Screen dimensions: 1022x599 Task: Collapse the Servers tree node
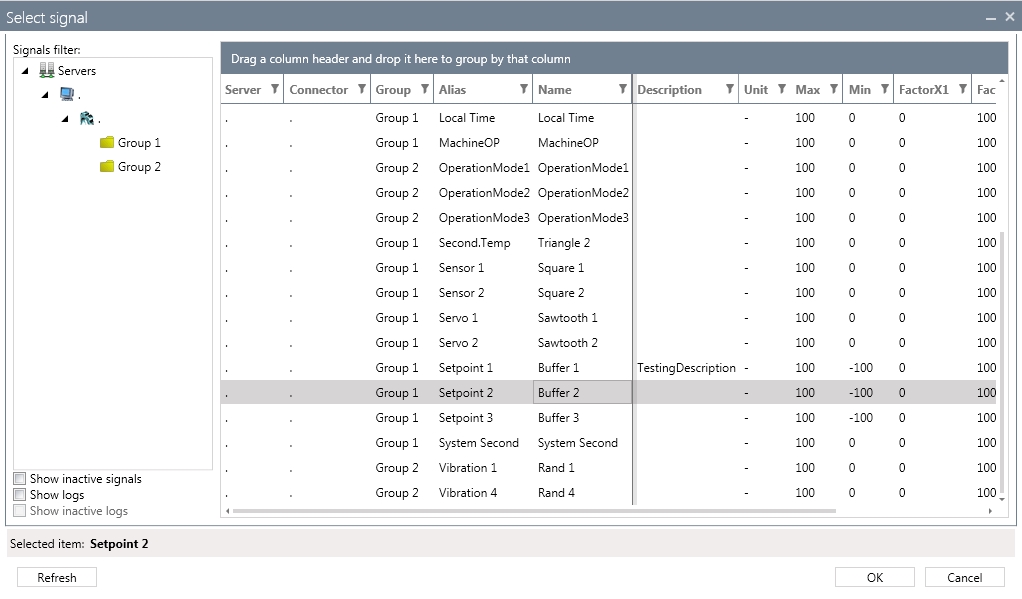click(x=25, y=71)
